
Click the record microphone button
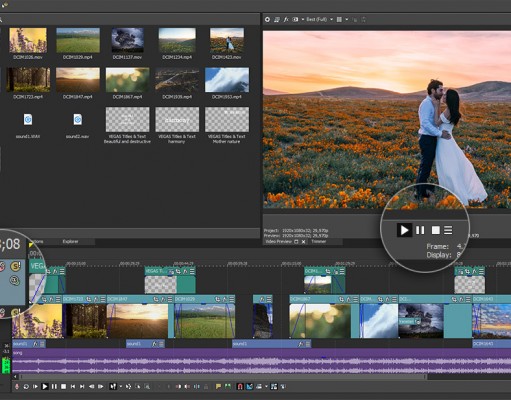coord(17,386)
